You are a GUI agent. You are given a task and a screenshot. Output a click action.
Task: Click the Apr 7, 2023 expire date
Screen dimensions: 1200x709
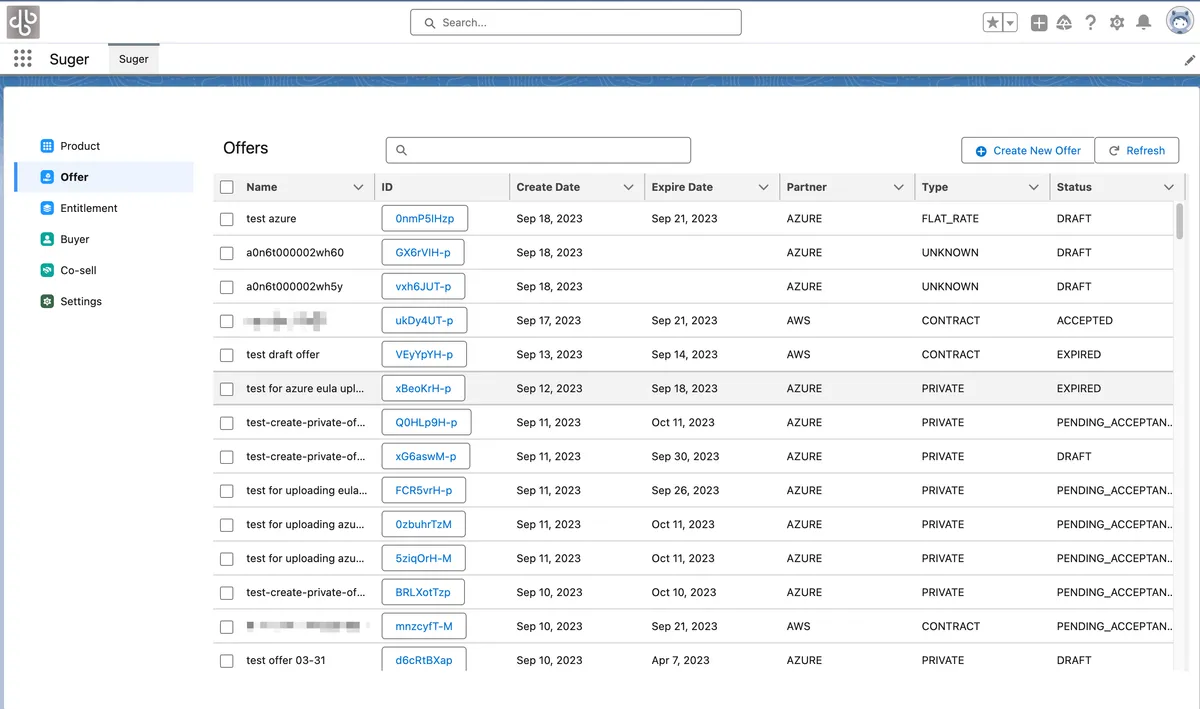tap(680, 661)
